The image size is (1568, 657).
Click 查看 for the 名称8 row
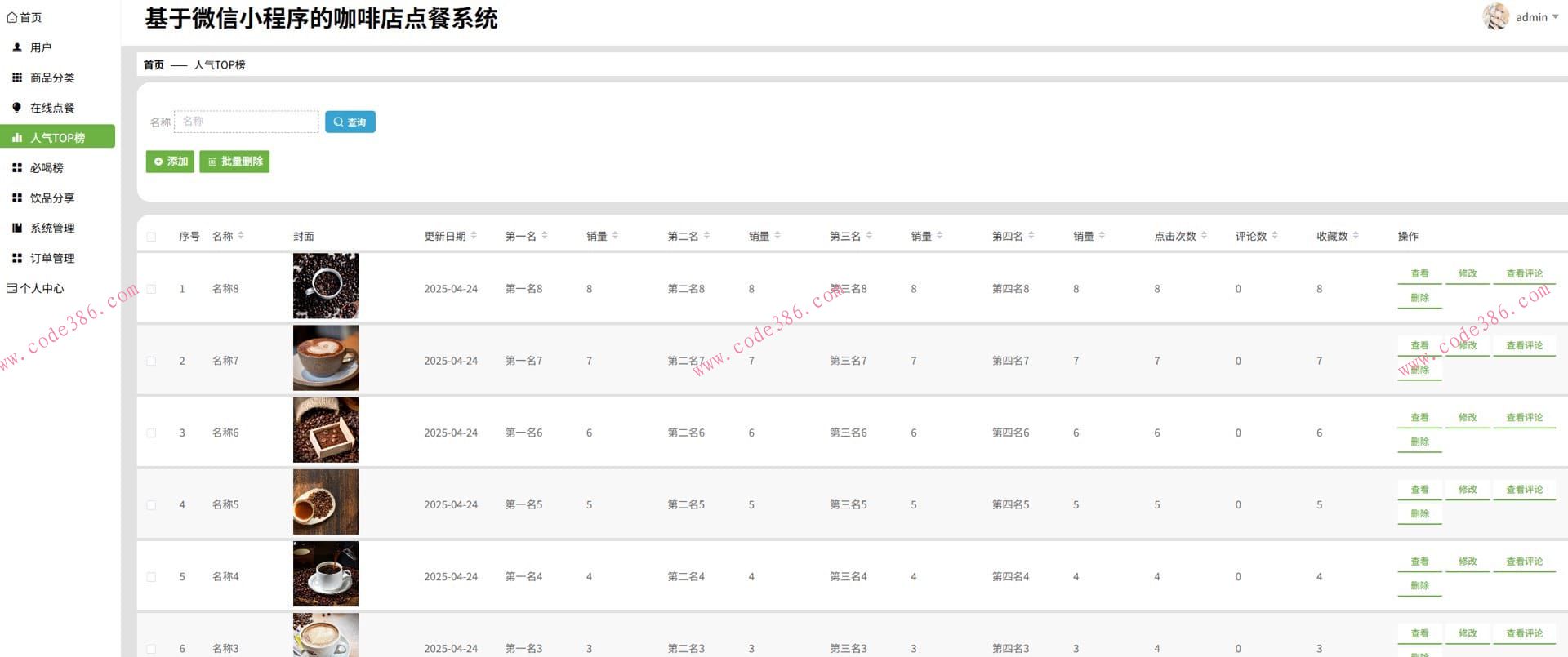(1420, 273)
